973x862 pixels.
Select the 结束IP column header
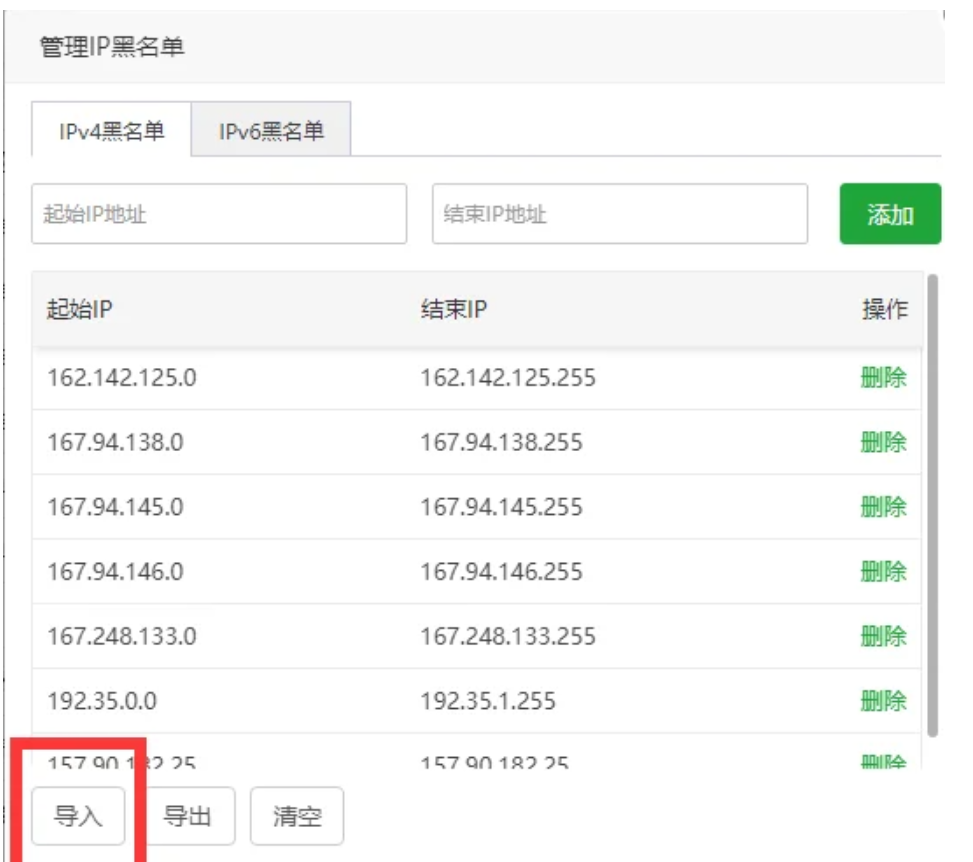coord(453,310)
